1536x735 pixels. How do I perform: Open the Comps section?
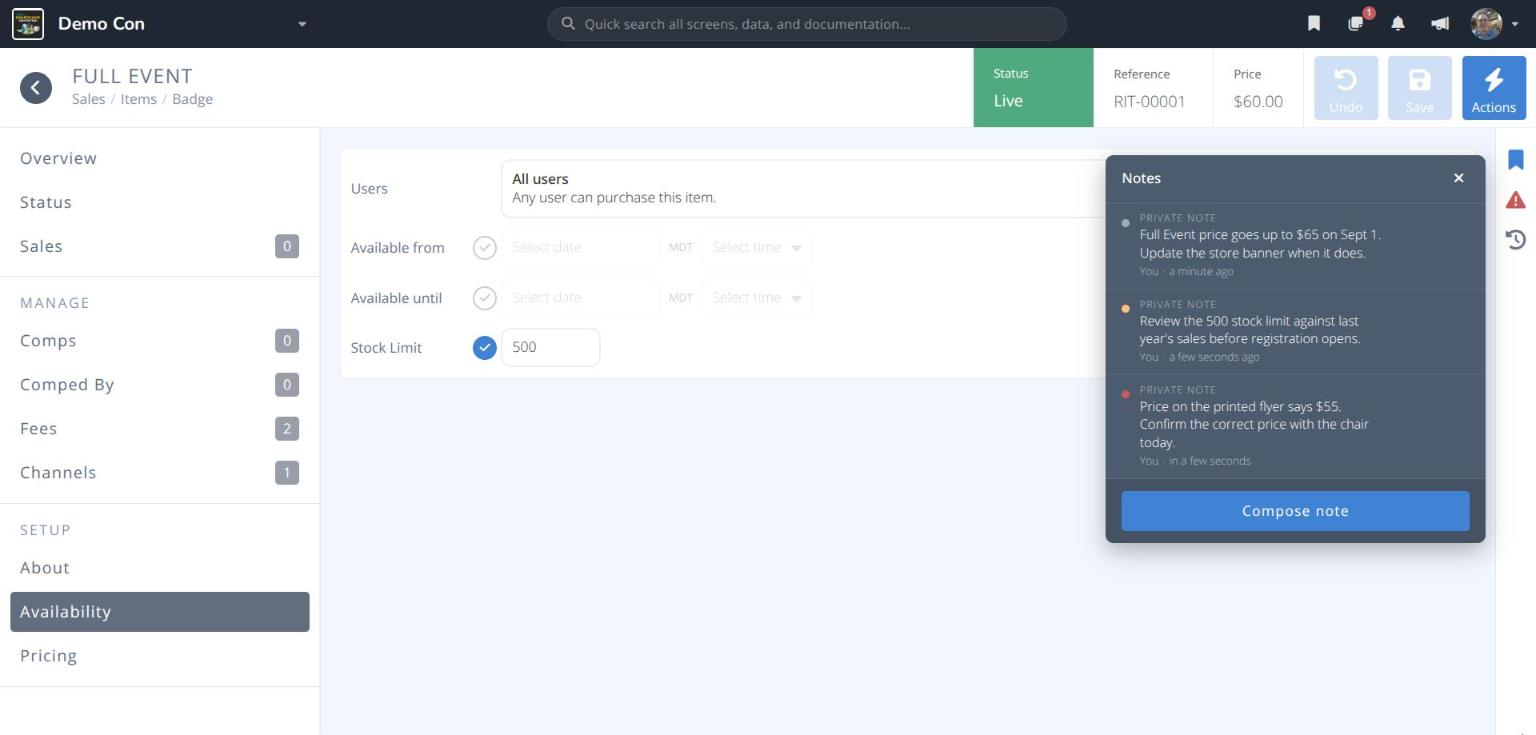pyautogui.click(x=160, y=341)
